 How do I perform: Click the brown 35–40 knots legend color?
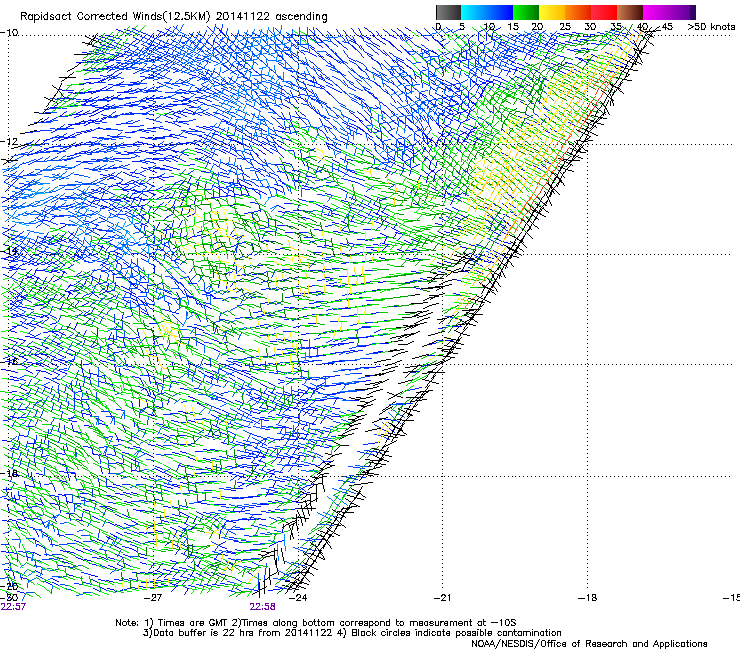tap(630, 12)
